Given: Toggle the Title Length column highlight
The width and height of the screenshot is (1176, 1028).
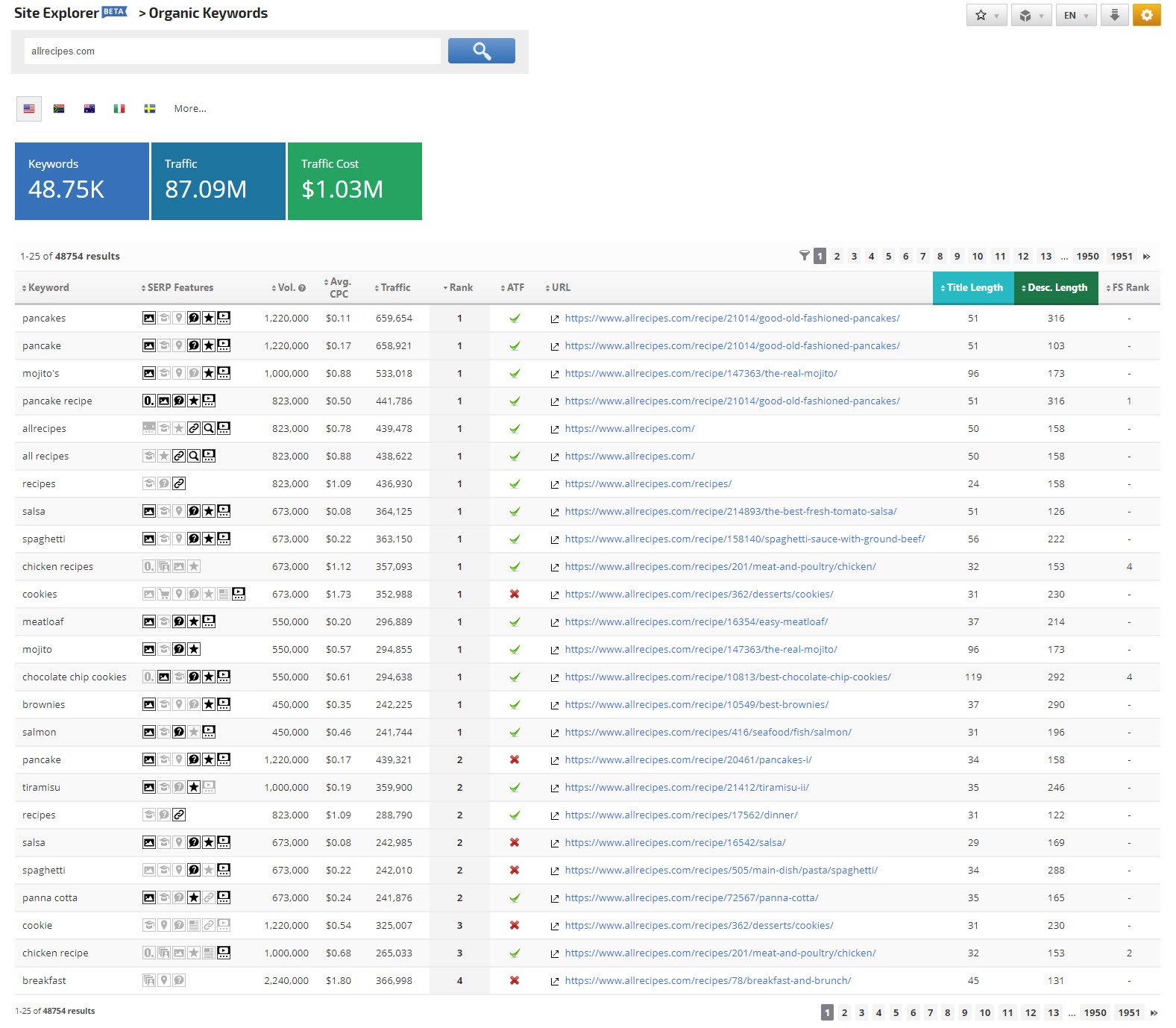Looking at the screenshot, I should [973, 288].
